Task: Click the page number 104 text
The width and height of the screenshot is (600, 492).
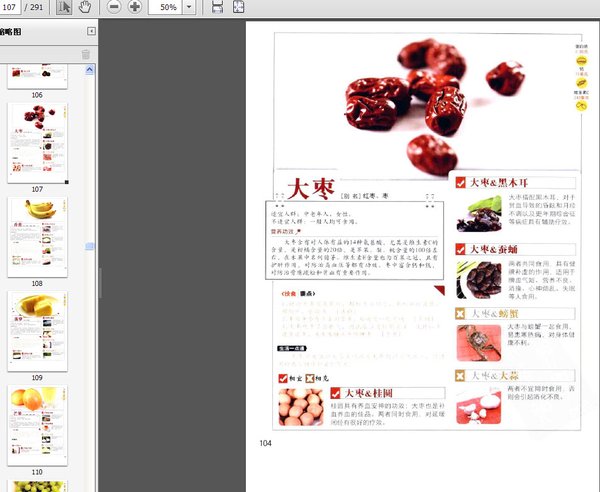Action: click(266, 443)
